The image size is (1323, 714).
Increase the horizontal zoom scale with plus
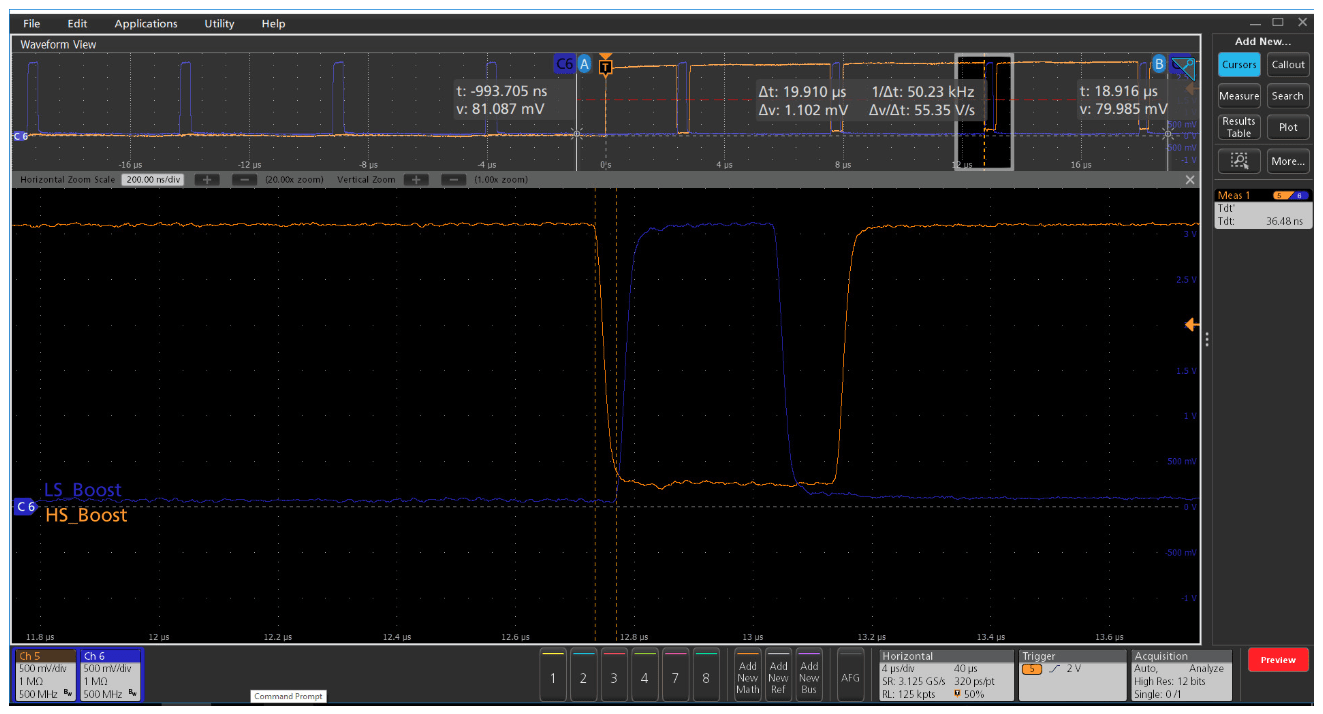pos(207,180)
